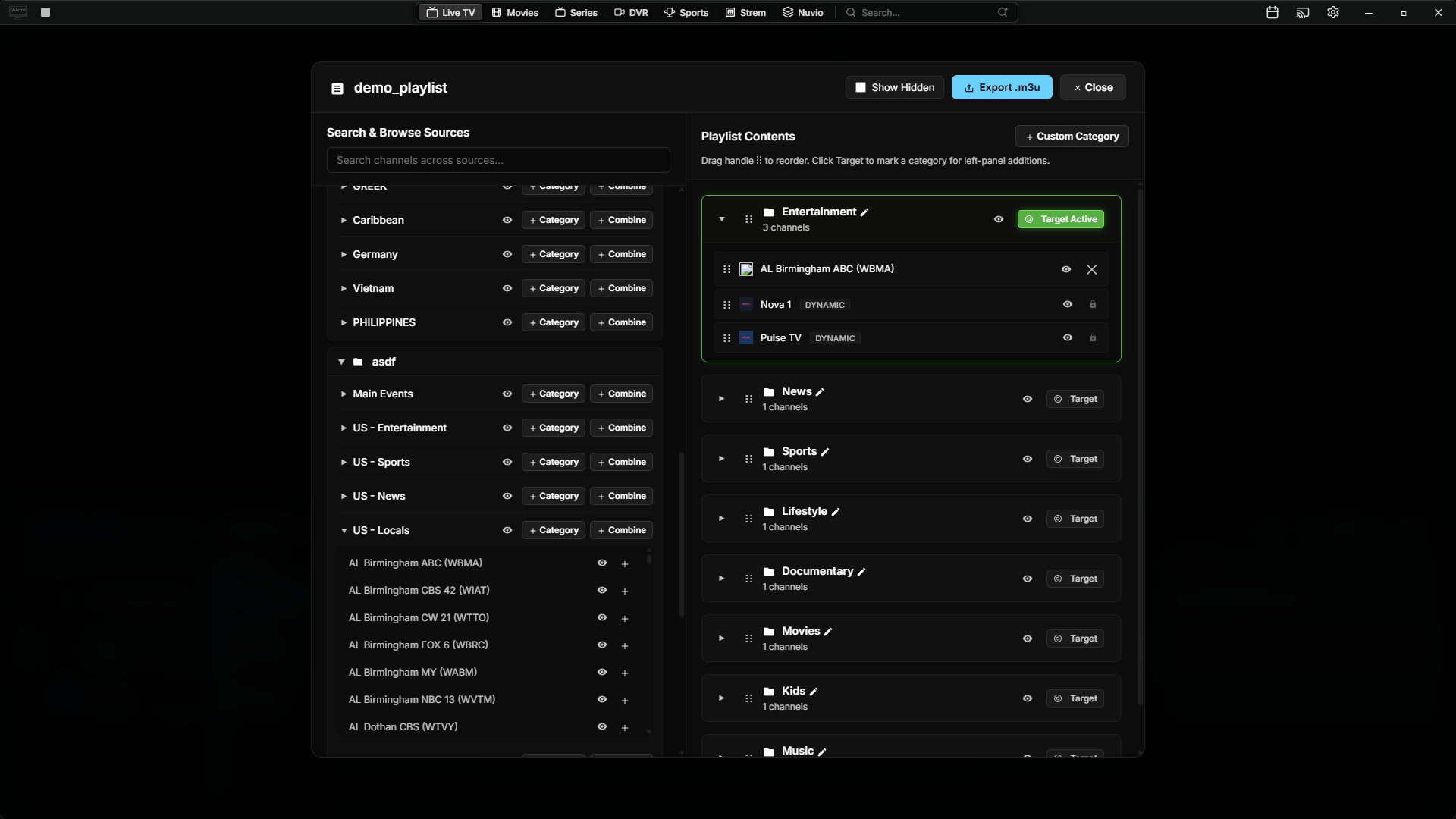Click the drag handle on the Pulse TV row
Viewport: 1456px width, 819px height.
tap(726, 338)
